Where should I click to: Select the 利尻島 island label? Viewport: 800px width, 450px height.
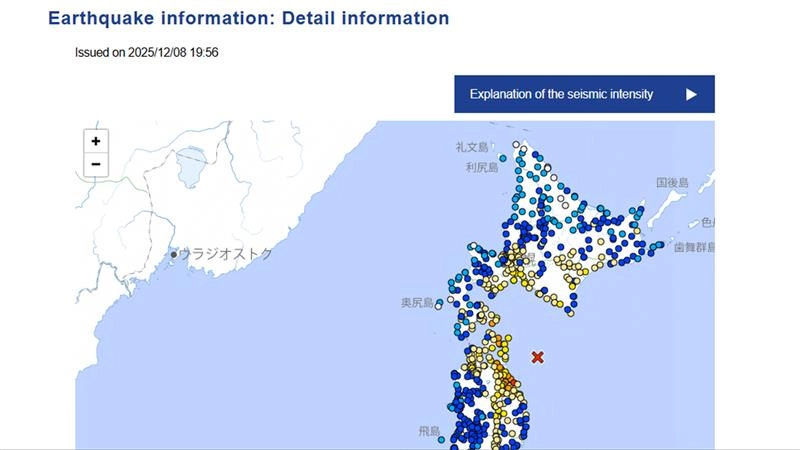482,168
